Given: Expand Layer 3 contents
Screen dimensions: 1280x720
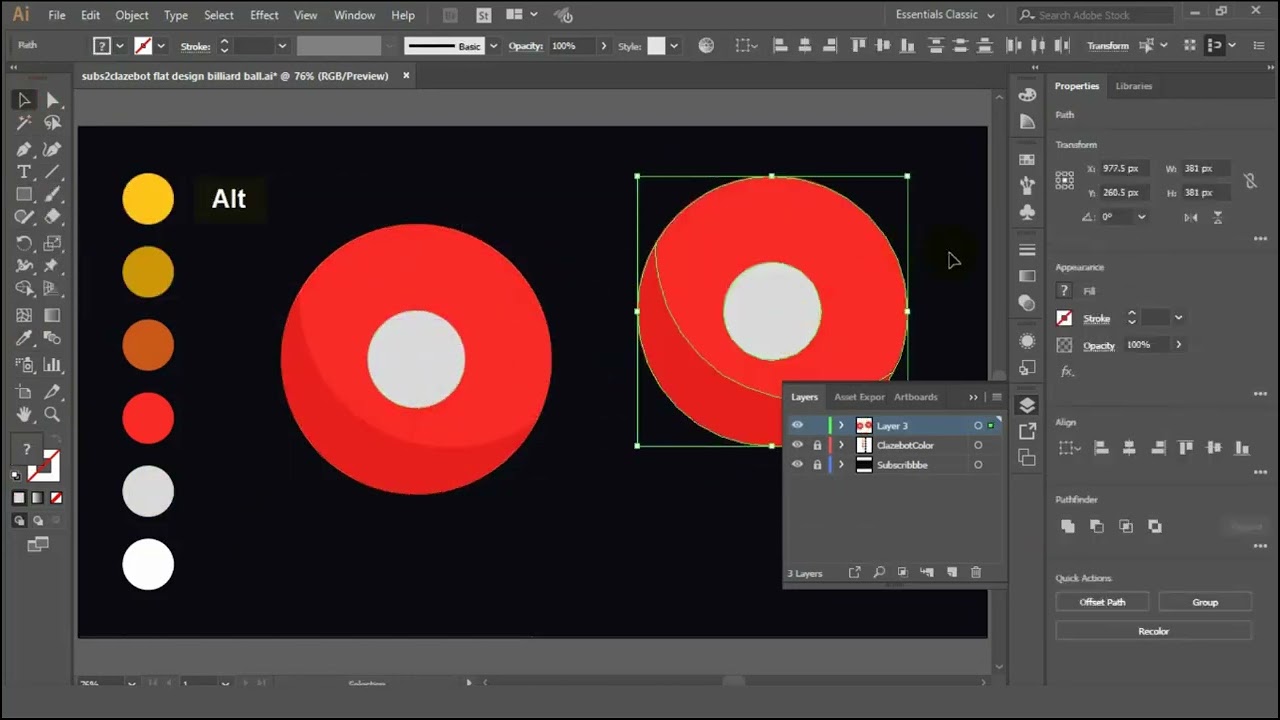Looking at the screenshot, I should coord(841,425).
